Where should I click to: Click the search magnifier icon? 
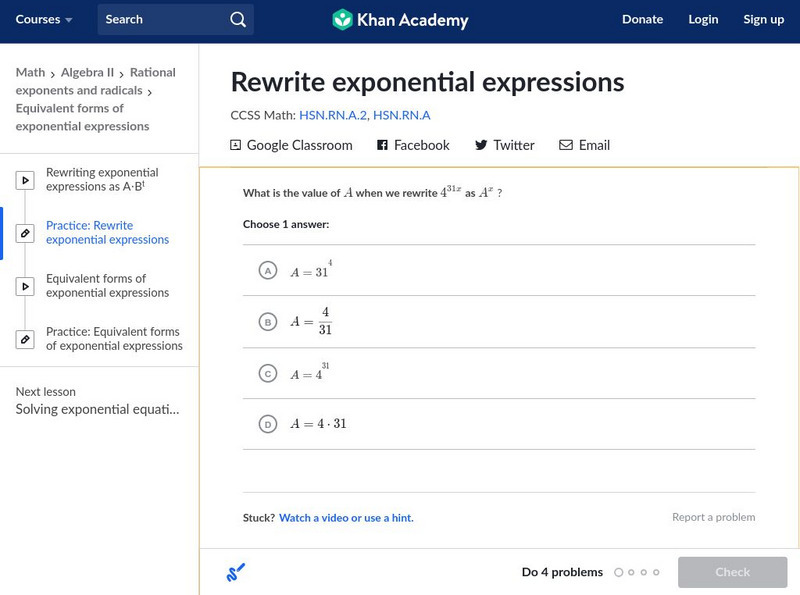237,20
